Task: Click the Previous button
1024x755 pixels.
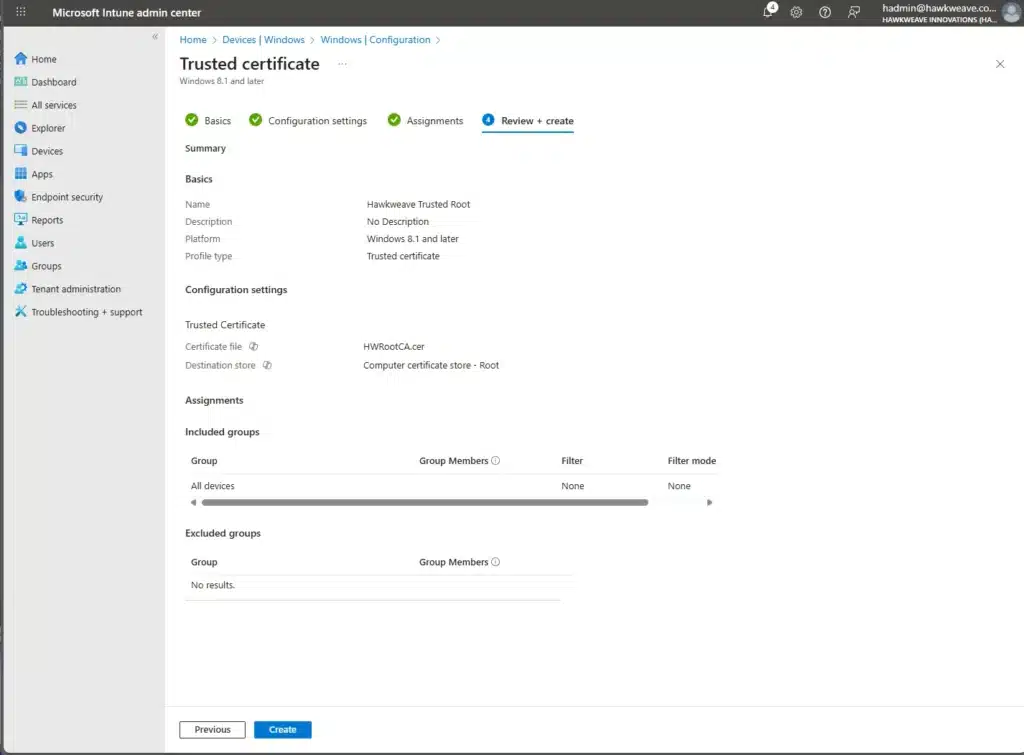Action: click(212, 730)
